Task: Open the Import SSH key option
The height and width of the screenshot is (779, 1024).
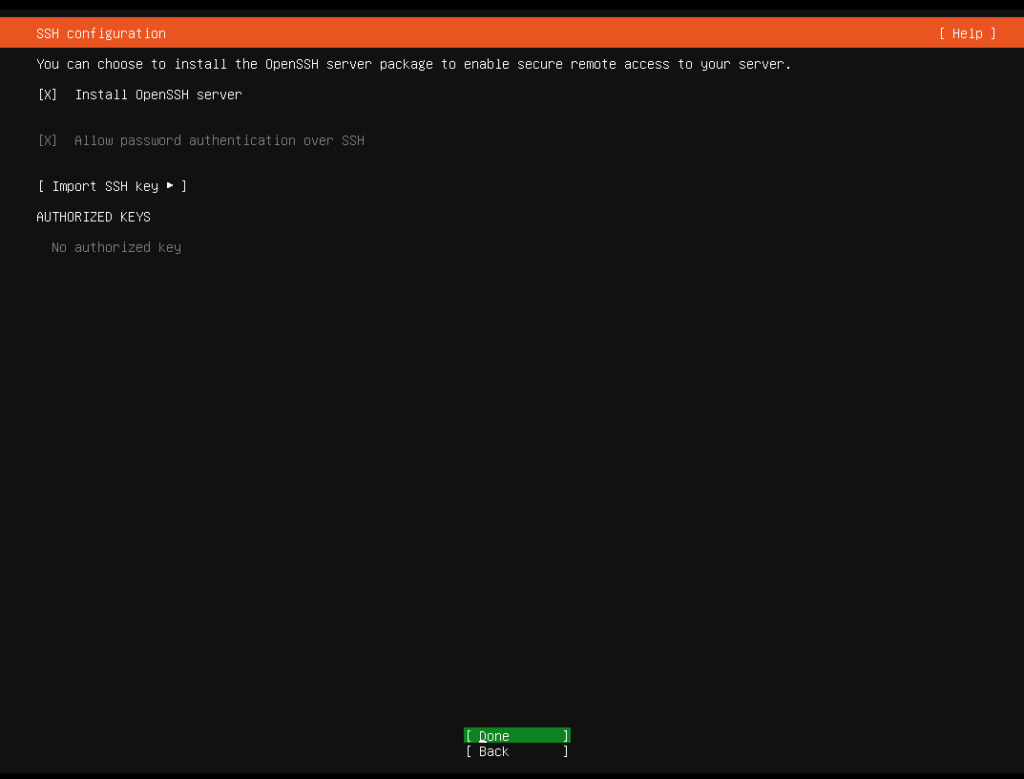Action: coord(112,186)
